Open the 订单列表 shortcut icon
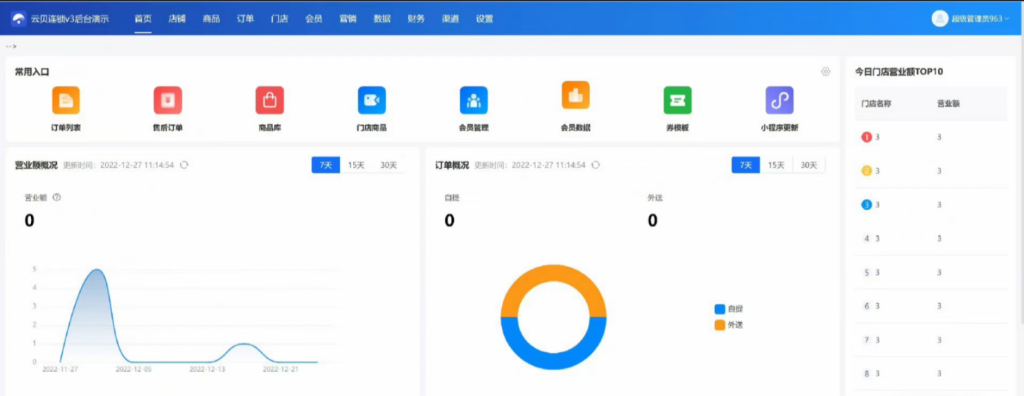 tap(66, 101)
